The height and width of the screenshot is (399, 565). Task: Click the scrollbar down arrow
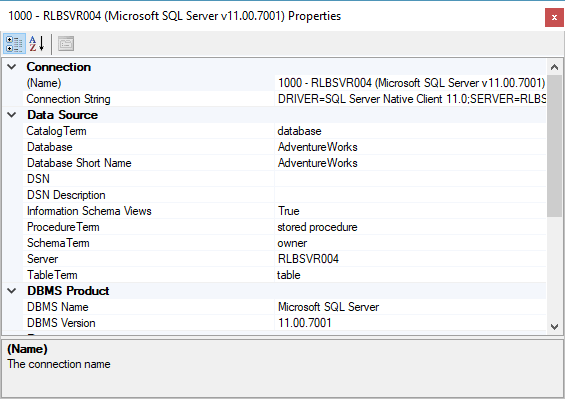[555, 327]
